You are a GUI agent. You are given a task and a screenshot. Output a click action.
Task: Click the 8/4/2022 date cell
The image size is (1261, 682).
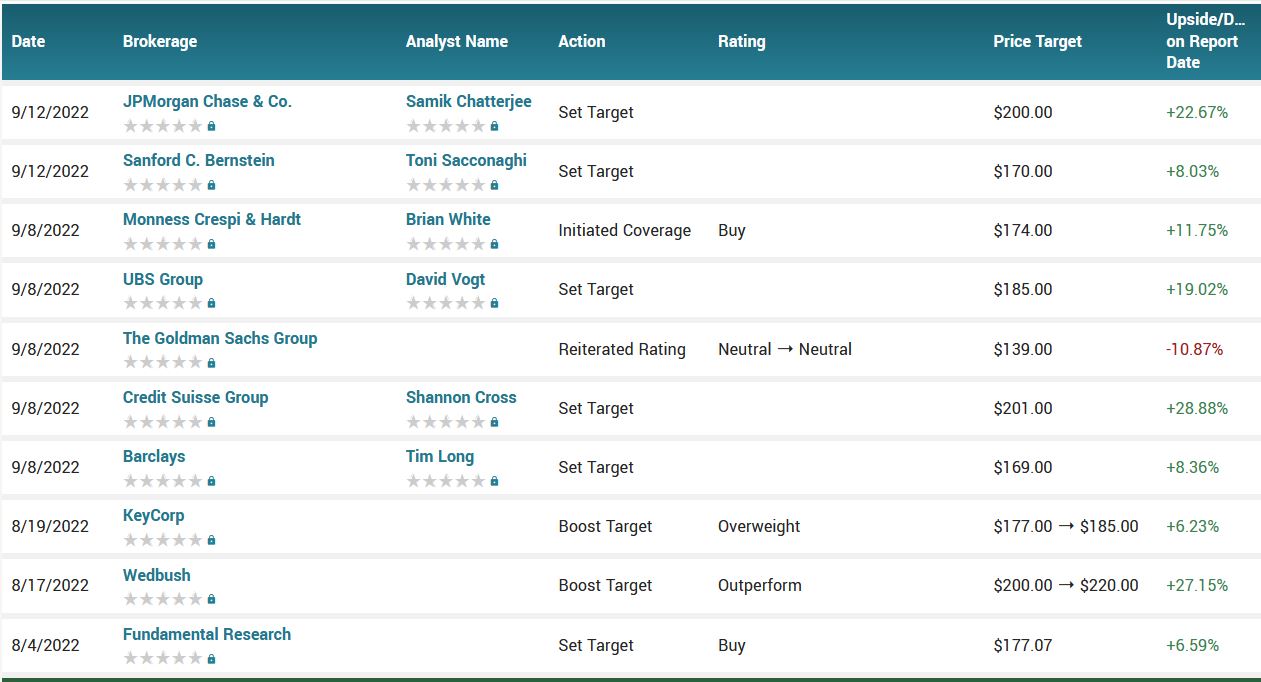[46, 645]
